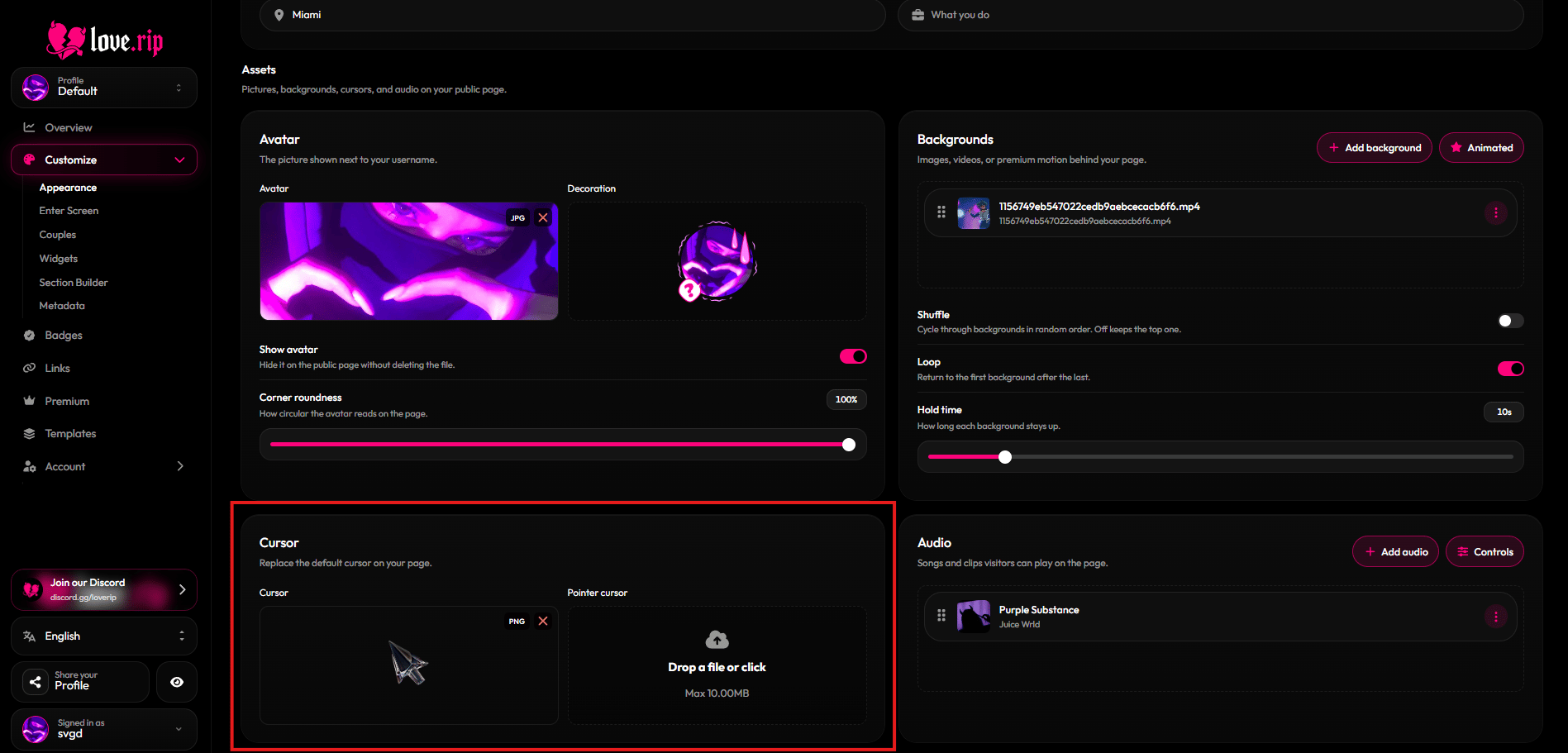1568x753 pixels.
Task: Click the Badges check icon
Action: point(29,336)
